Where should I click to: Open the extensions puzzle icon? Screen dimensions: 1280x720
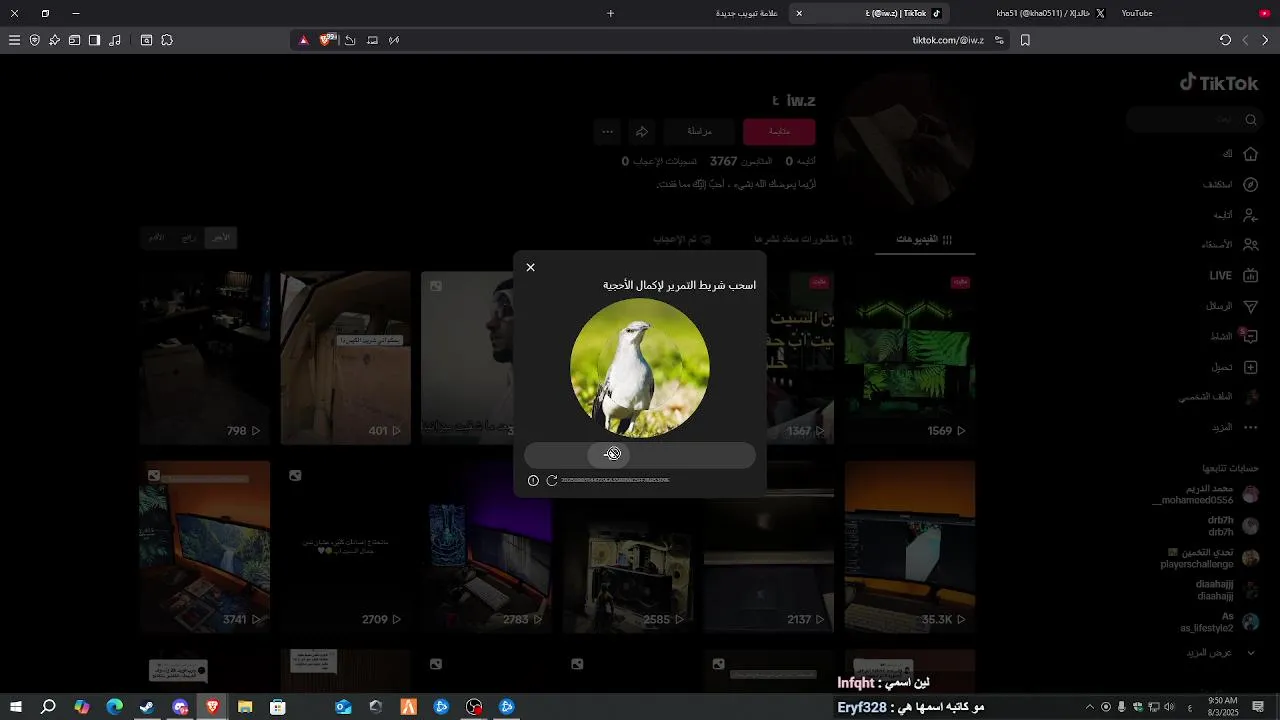167,40
